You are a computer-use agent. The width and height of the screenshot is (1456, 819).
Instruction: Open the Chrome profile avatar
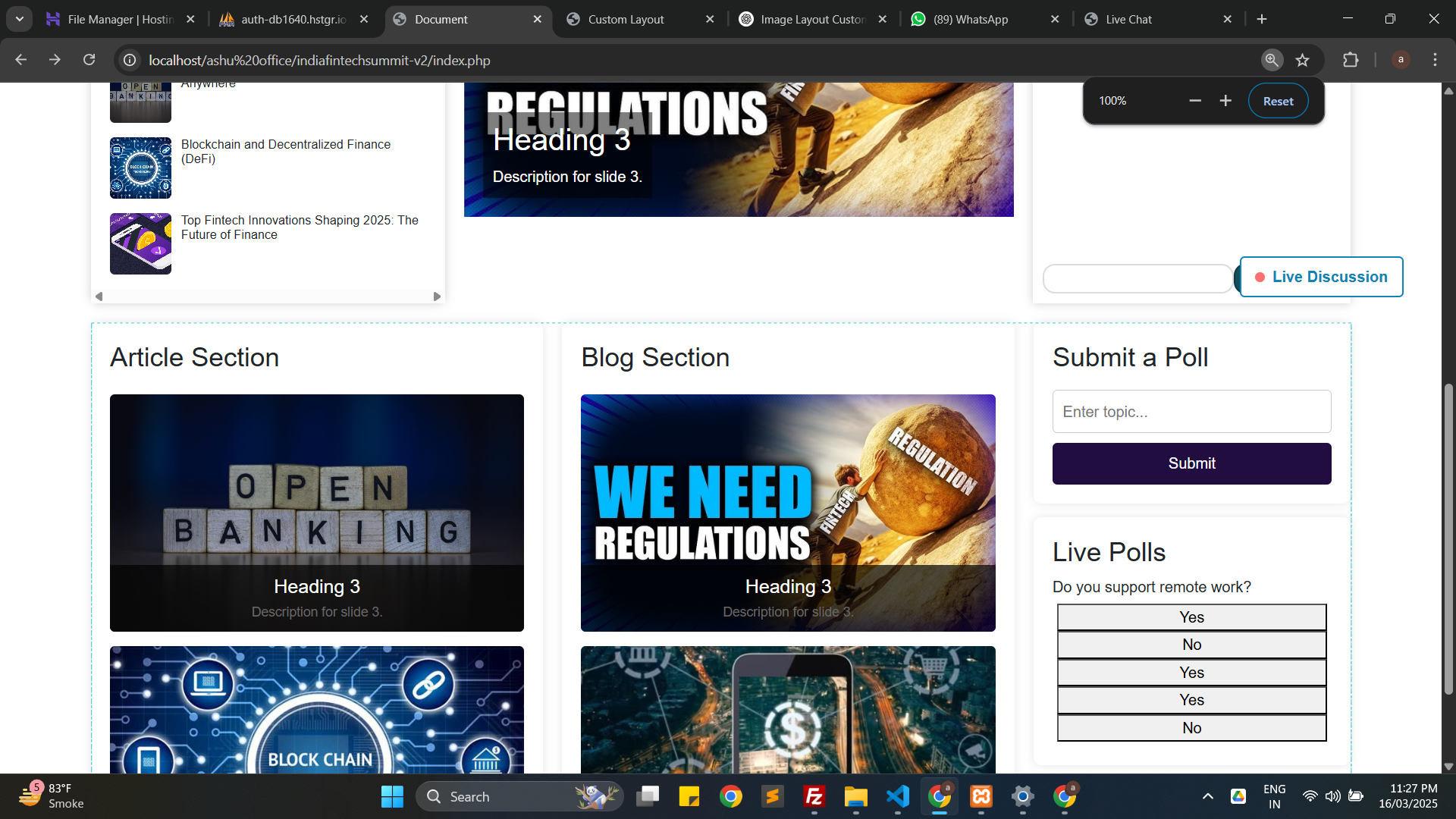[x=1401, y=60]
